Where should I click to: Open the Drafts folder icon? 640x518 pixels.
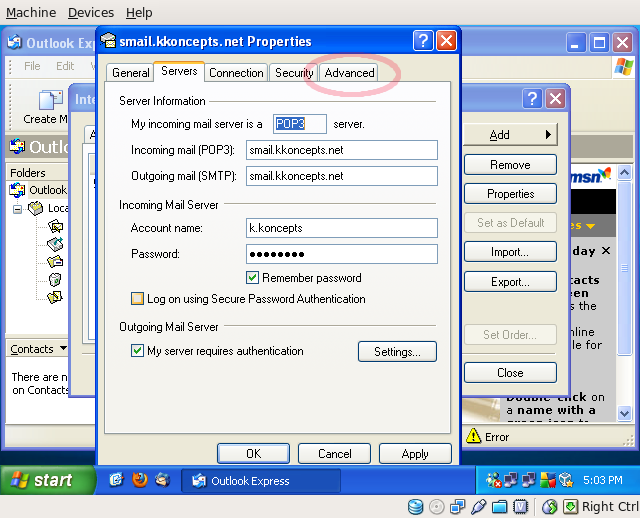click(55, 297)
